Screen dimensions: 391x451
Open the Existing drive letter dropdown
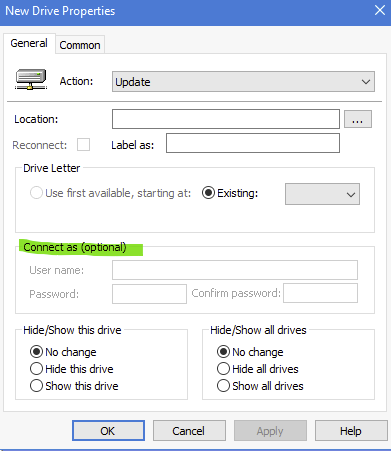pyautogui.click(x=322, y=194)
